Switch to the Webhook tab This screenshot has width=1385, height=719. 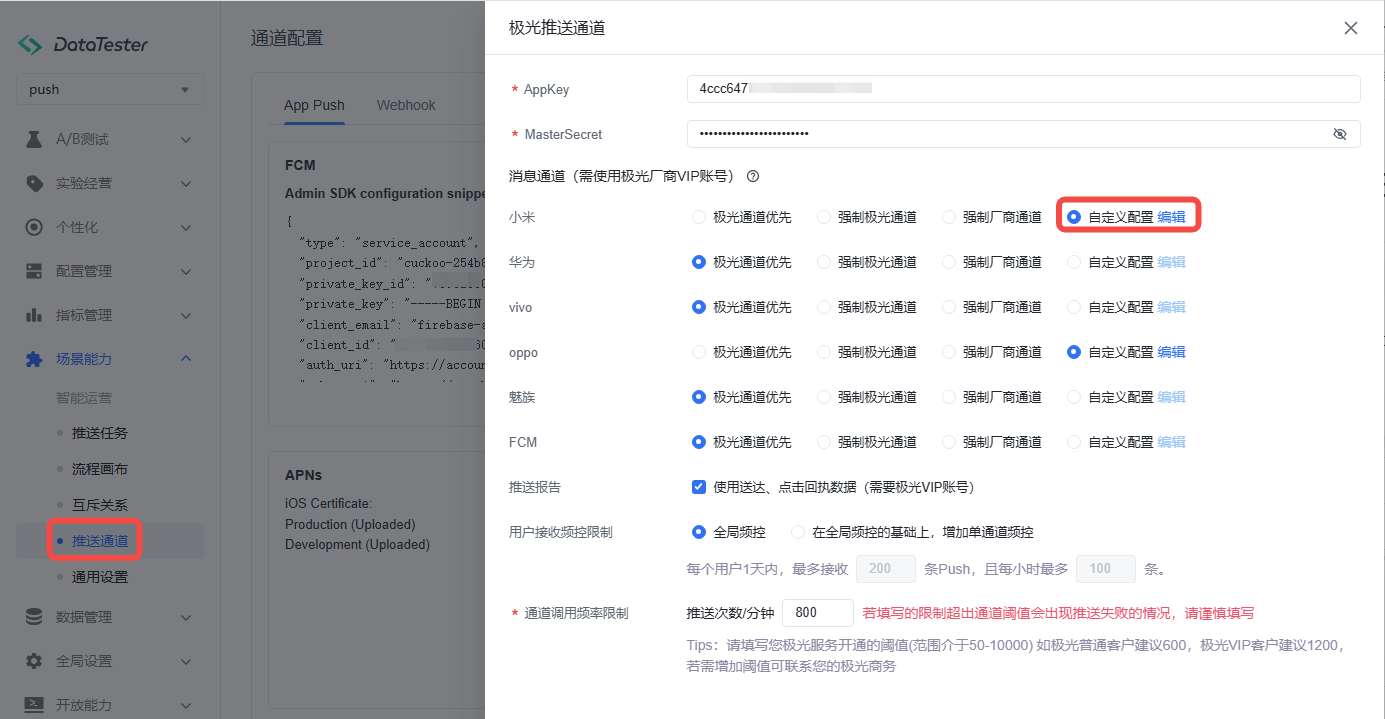pyautogui.click(x=406, y=105)
